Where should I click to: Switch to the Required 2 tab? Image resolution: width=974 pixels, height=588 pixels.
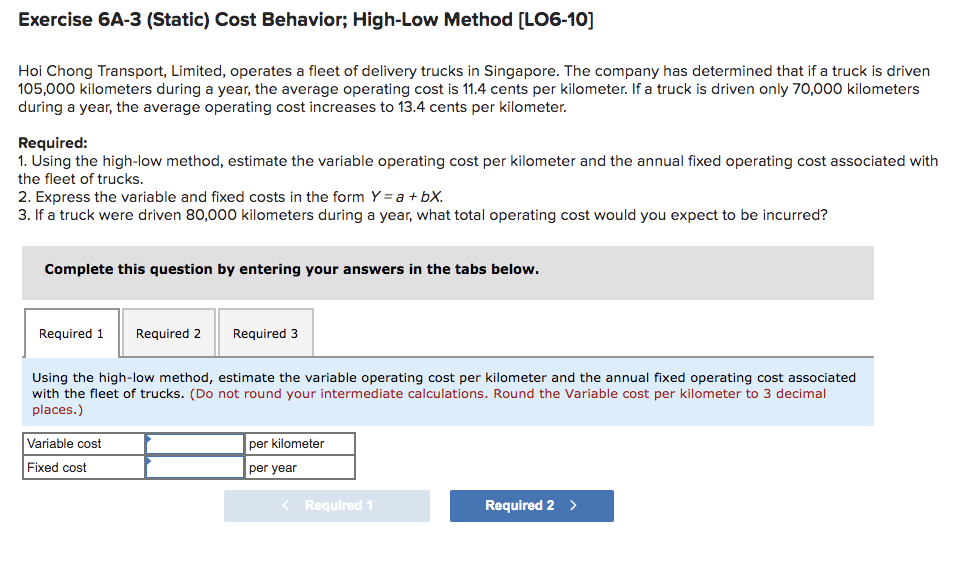pos(168,332)
